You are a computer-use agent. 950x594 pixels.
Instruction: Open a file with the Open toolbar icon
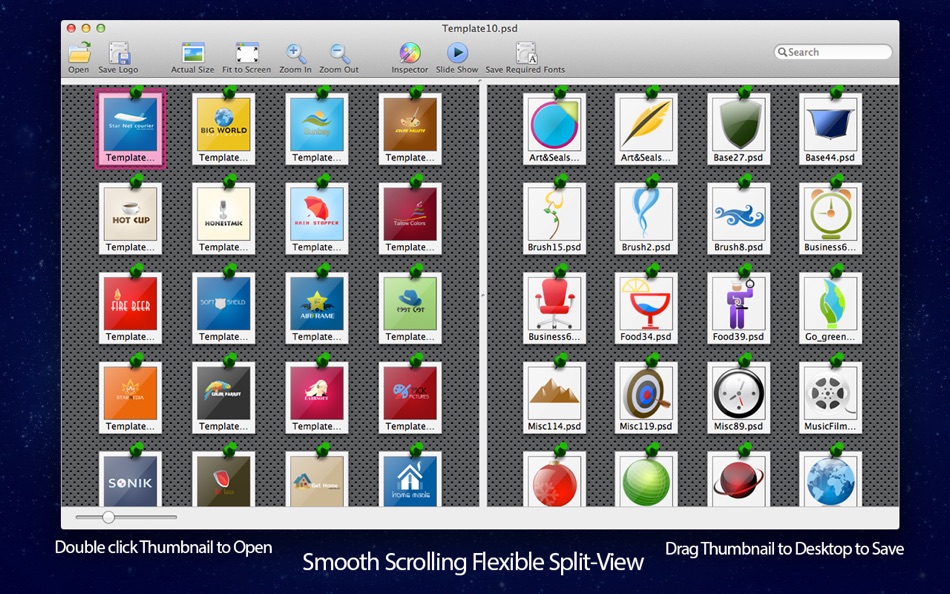click(79, 53)
